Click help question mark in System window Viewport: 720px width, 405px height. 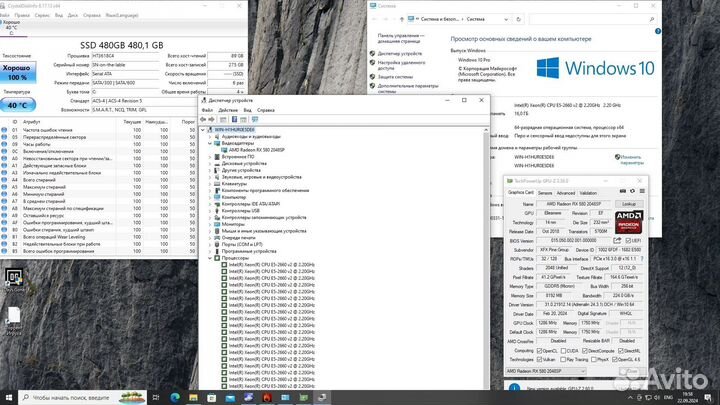pyautogui.click(x=658, y=31)
